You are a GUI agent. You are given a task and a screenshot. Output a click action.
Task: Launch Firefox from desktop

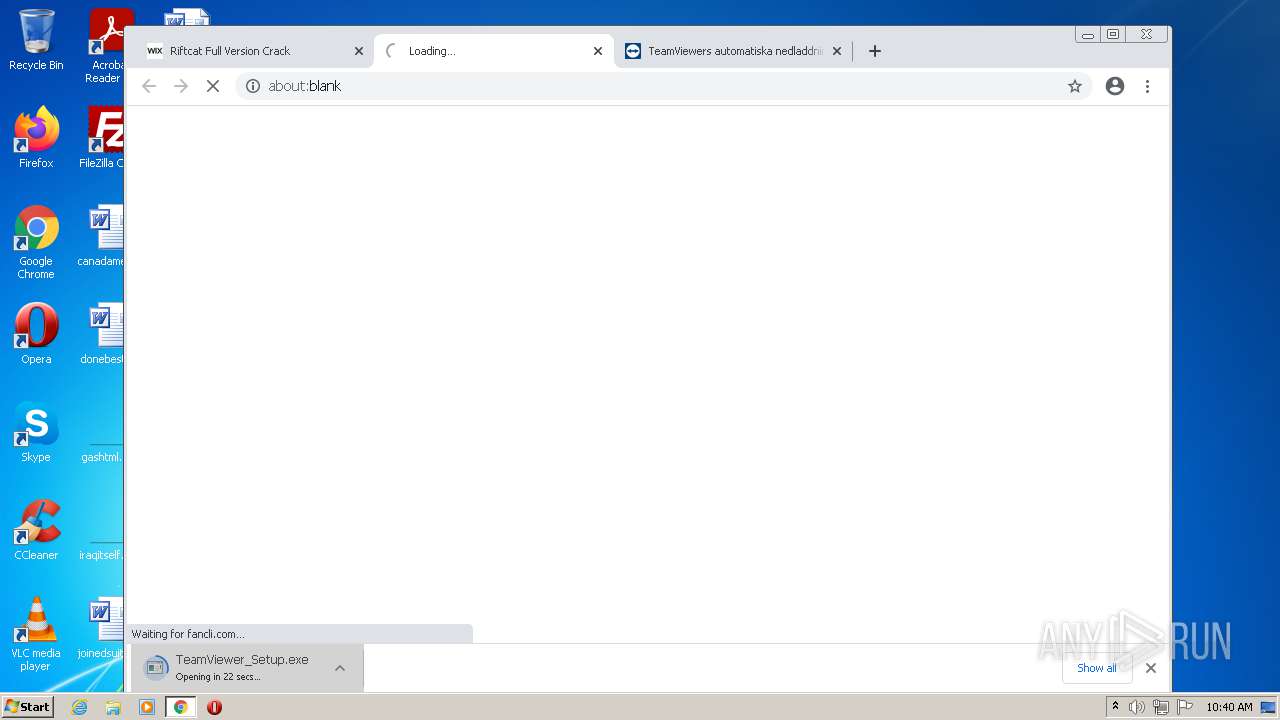(36, 138)
